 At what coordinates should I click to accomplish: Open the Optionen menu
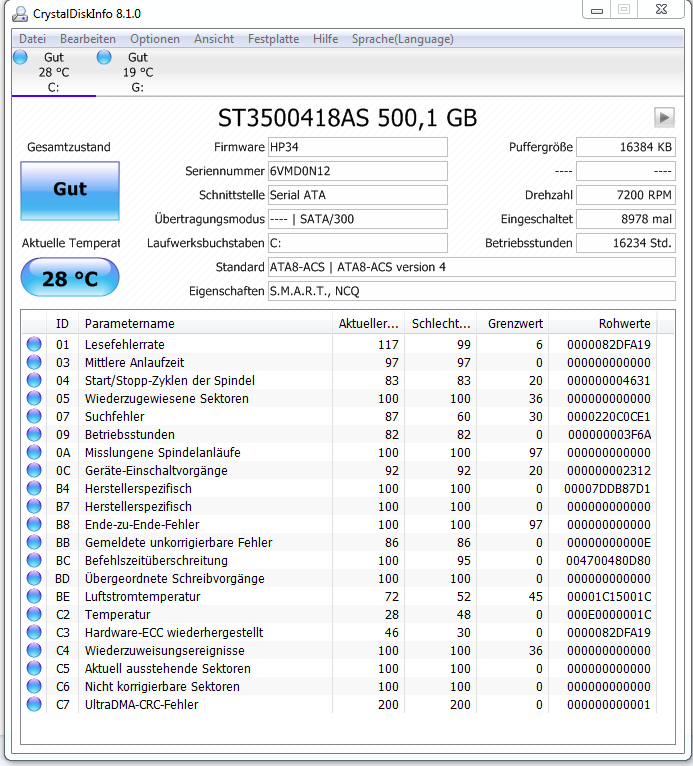pyautogui.click(x=155, y=39)
